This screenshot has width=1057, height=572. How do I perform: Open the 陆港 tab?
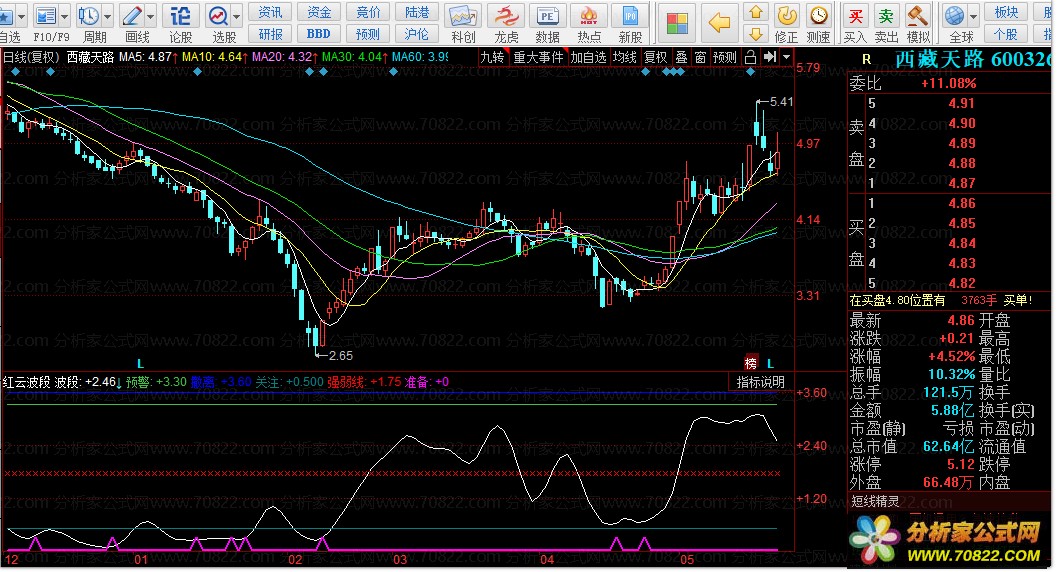[417, 12]
